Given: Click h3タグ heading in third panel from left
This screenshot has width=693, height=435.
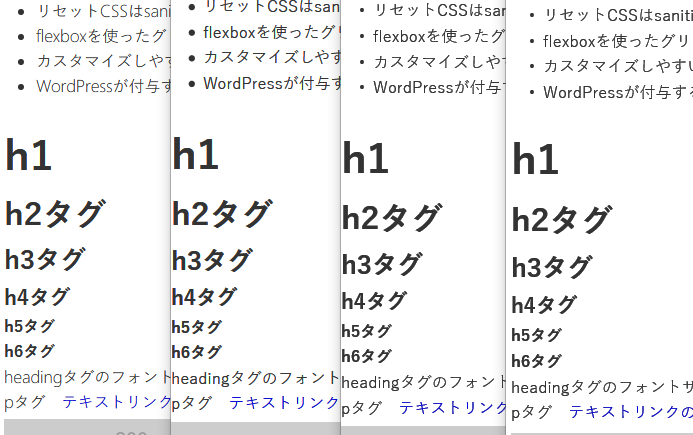Looking at the screenshot, I should [382, 265].
